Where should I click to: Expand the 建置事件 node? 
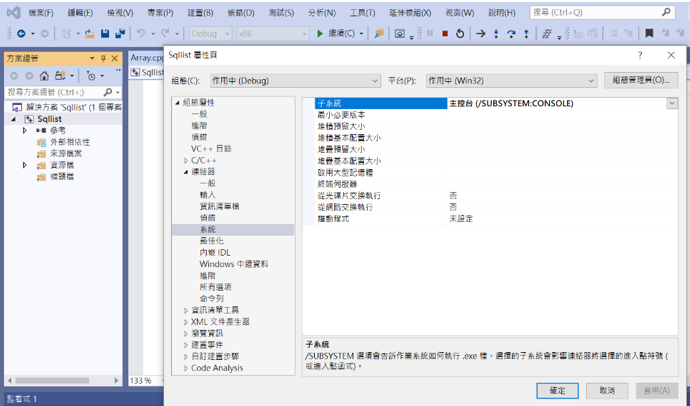pyautogui.click(x=186, y=345)
